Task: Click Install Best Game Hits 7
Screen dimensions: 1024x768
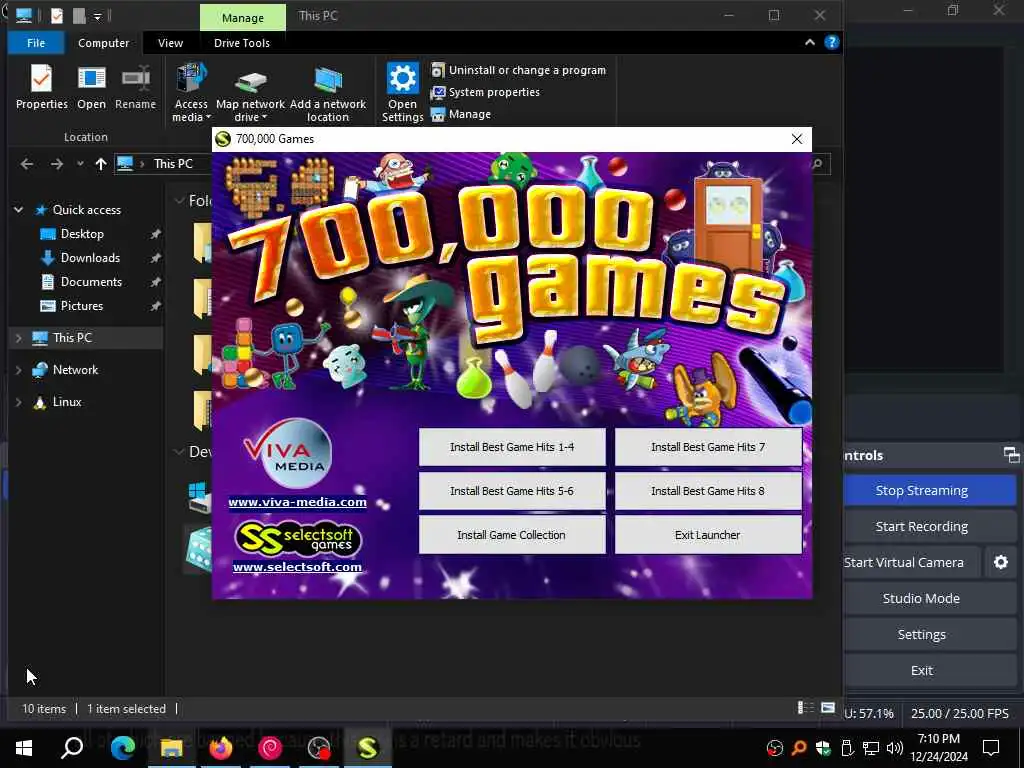Action: point(708,447)
